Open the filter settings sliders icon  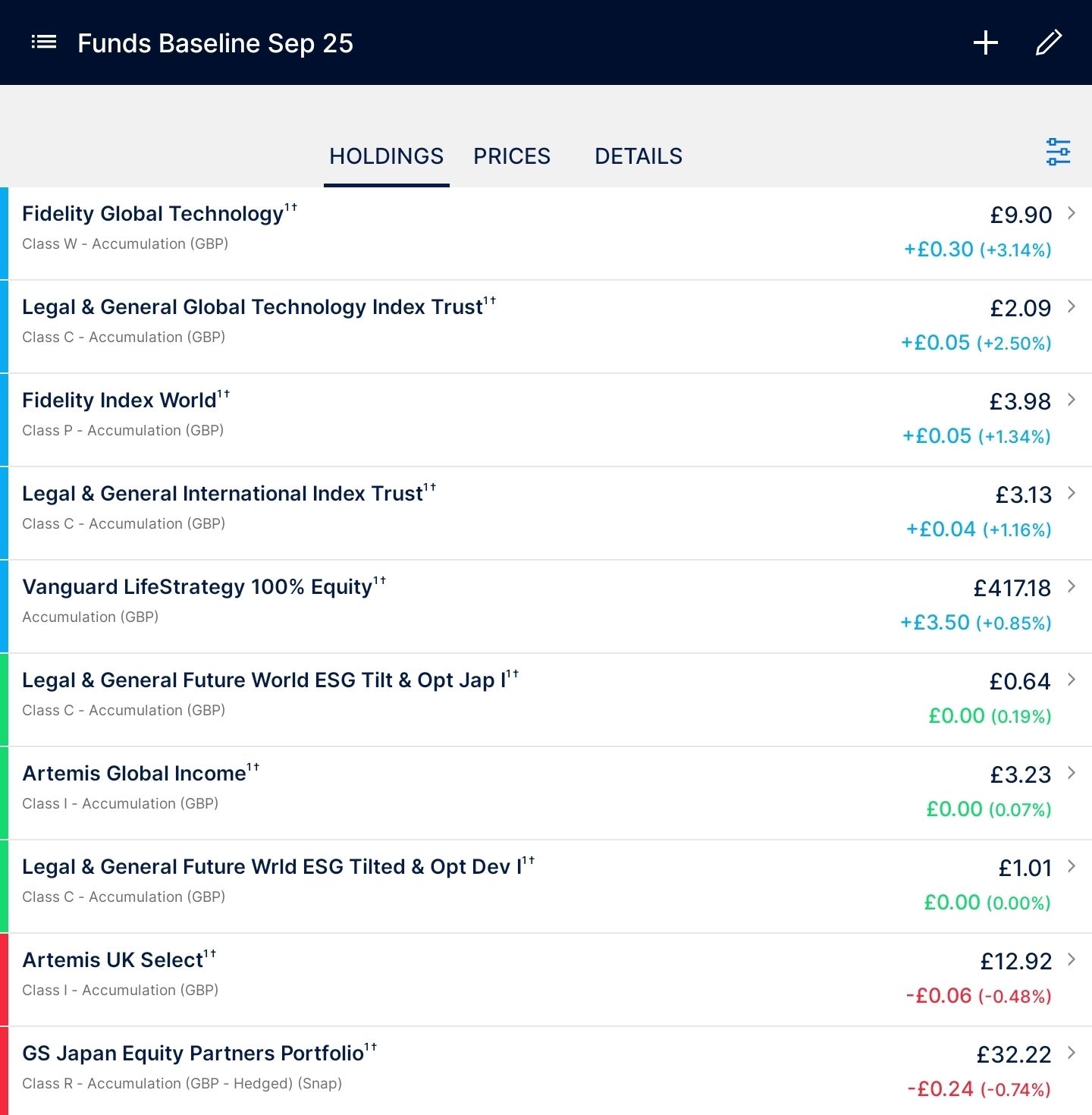(1058, 152)
